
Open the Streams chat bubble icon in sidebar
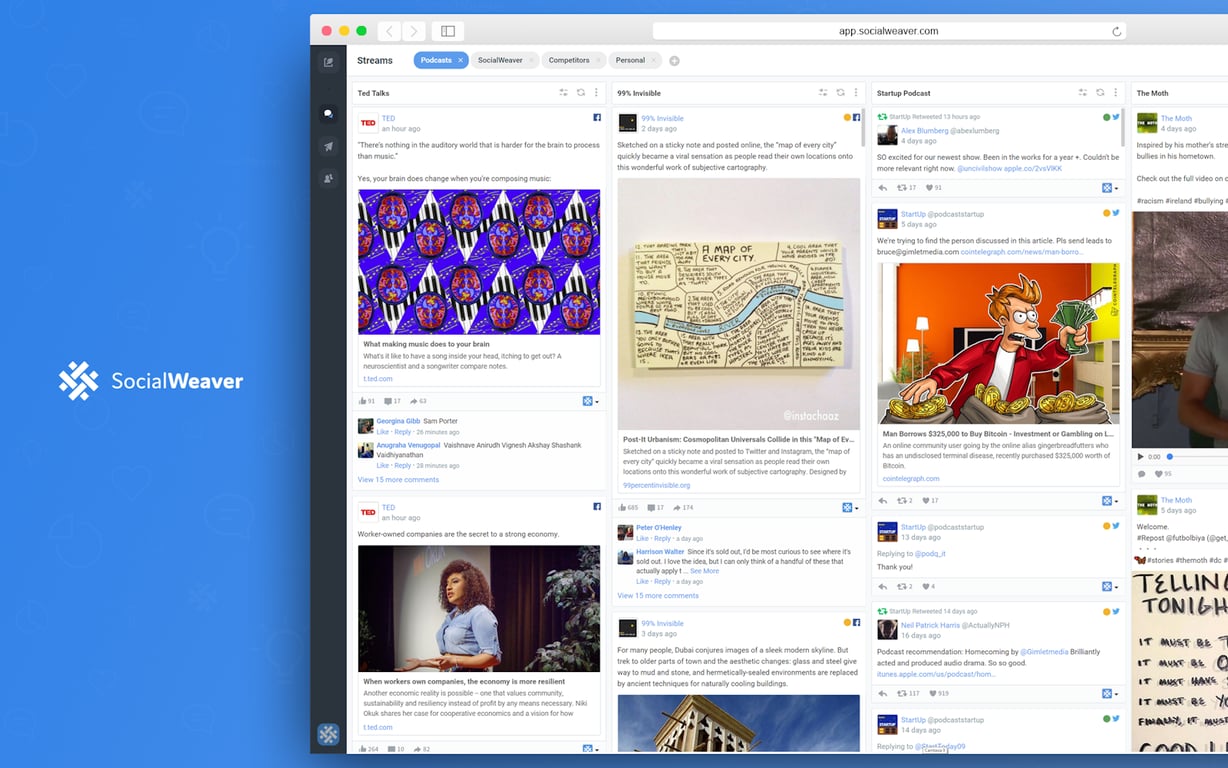[328, 113]
